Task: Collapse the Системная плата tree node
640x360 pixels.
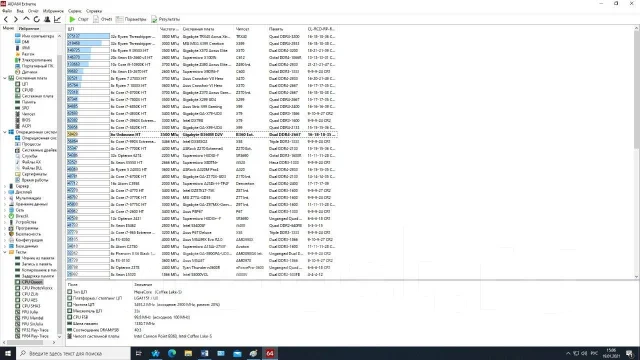Action: 5,78
